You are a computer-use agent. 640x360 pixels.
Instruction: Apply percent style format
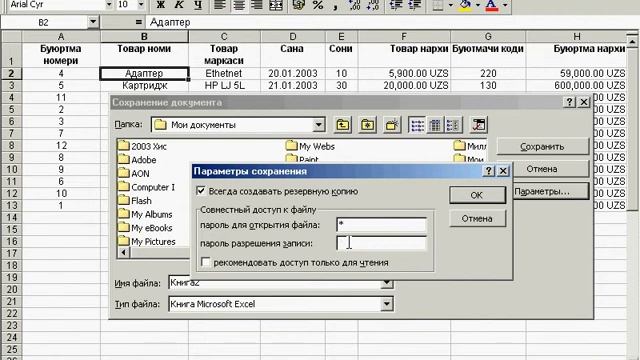(x=318, y=5)
